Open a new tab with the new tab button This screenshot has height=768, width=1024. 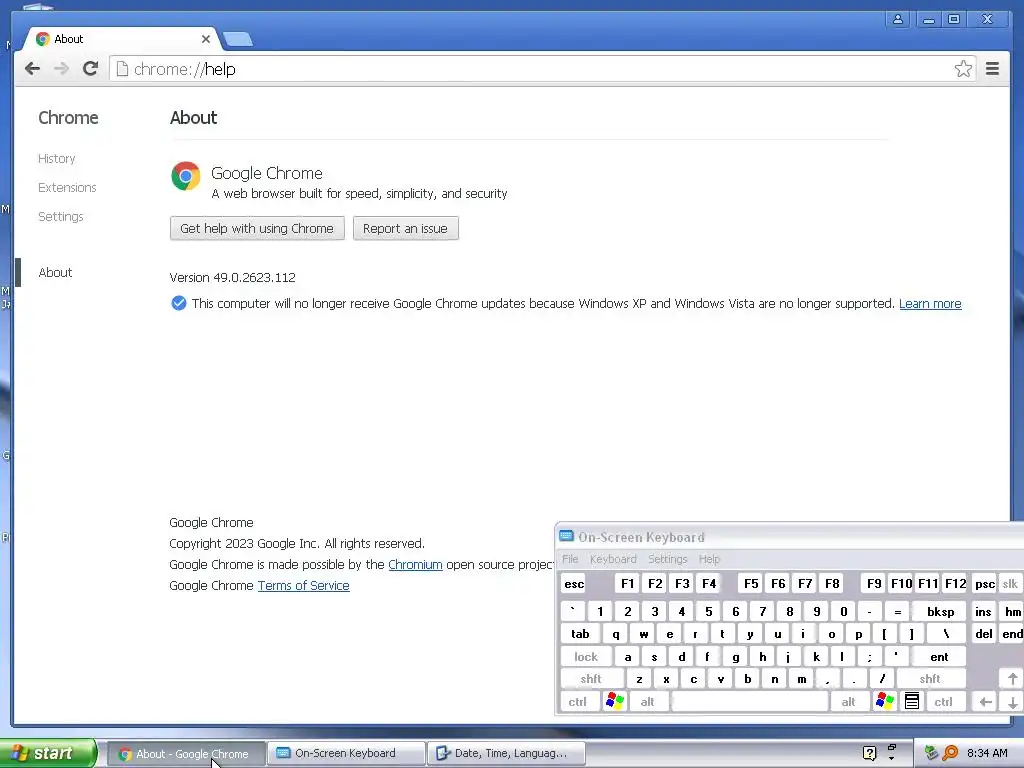(x=238, y=39)
